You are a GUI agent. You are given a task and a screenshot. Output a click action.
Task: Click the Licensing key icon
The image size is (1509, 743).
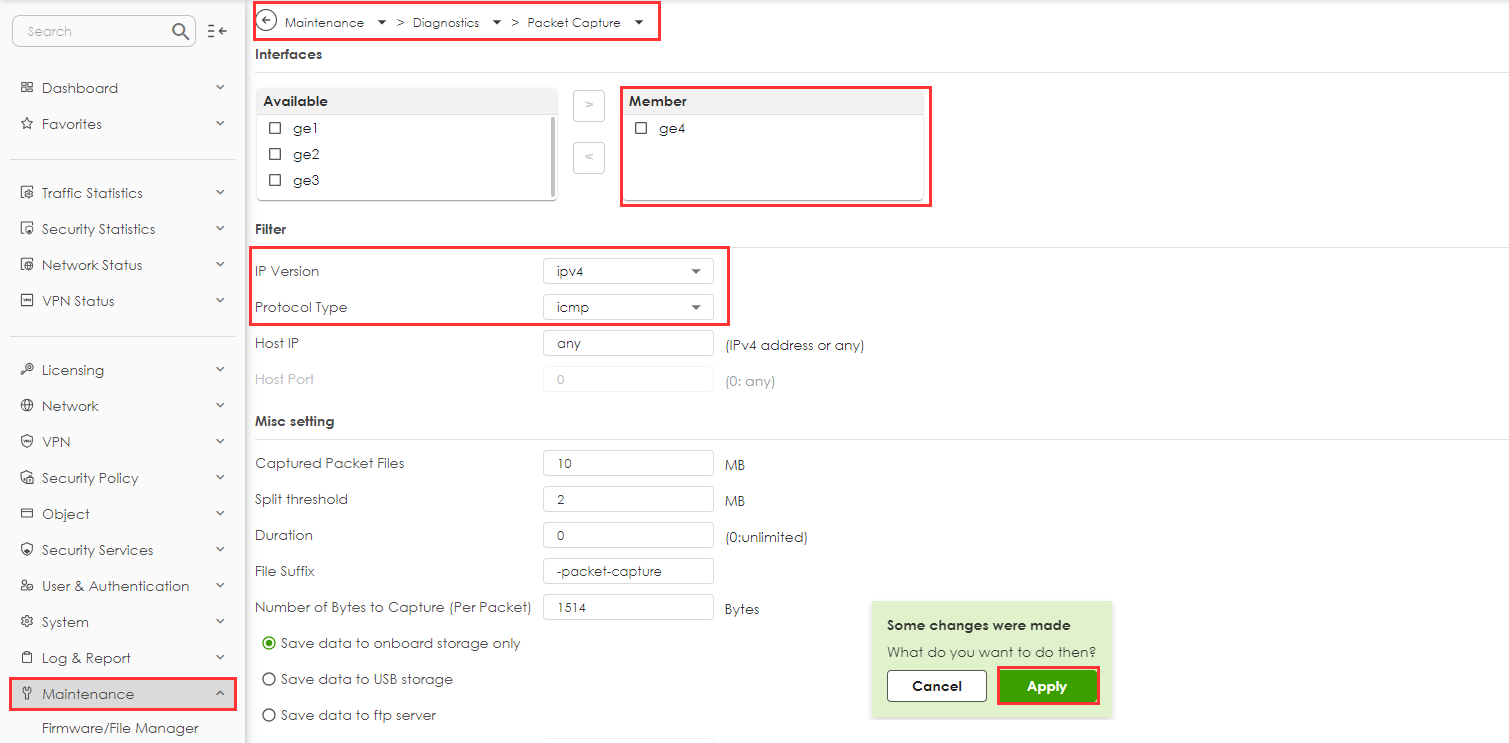(27, 370)
